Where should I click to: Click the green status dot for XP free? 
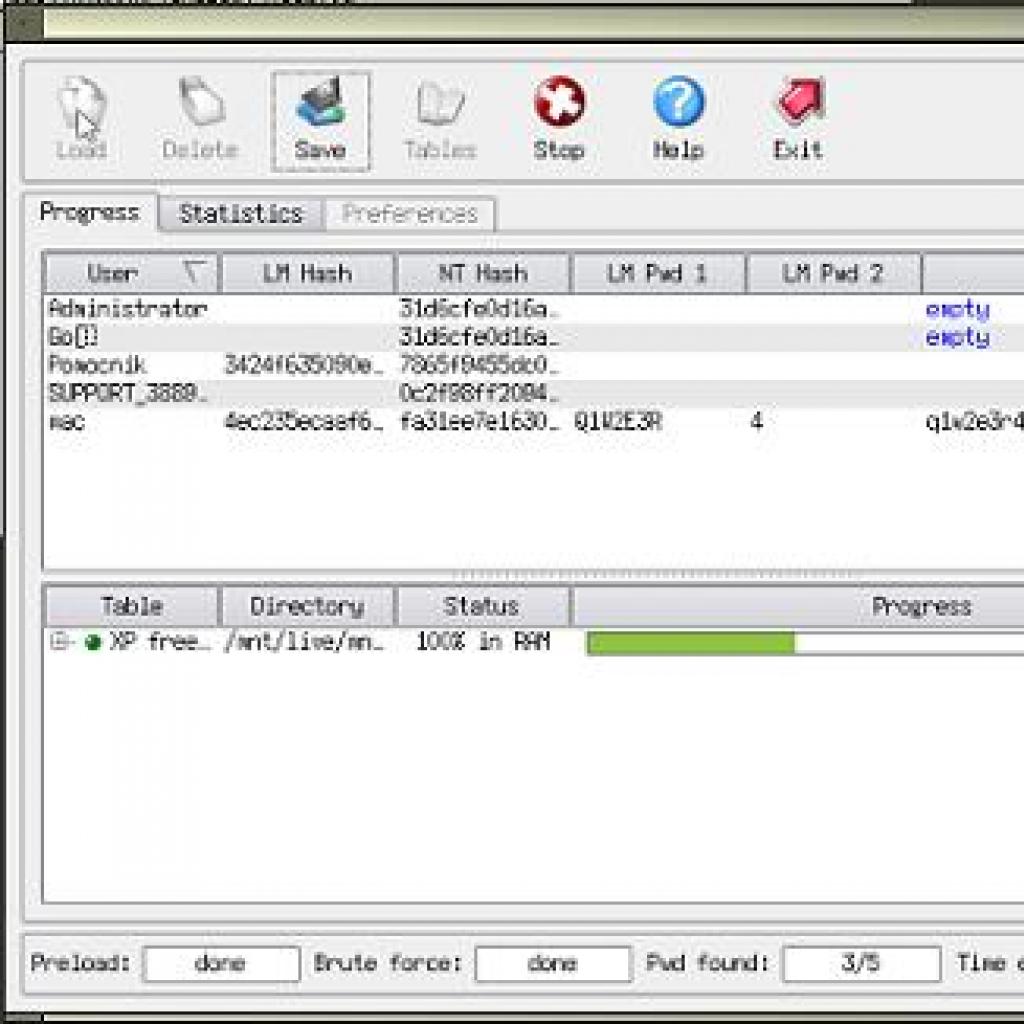click(93, 643)
